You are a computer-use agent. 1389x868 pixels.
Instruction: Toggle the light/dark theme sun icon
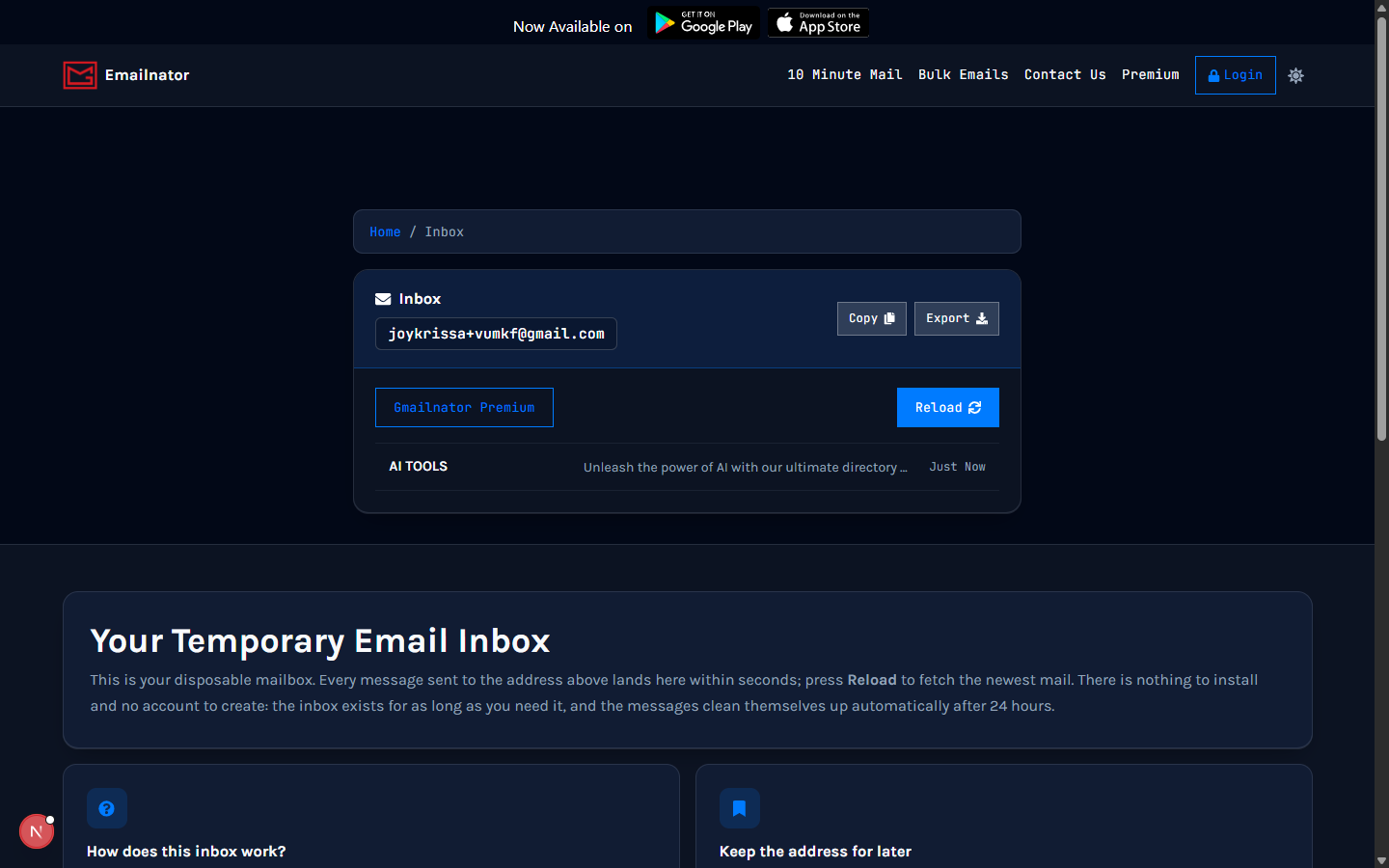pyautogui.click(x=1295, y=75)
